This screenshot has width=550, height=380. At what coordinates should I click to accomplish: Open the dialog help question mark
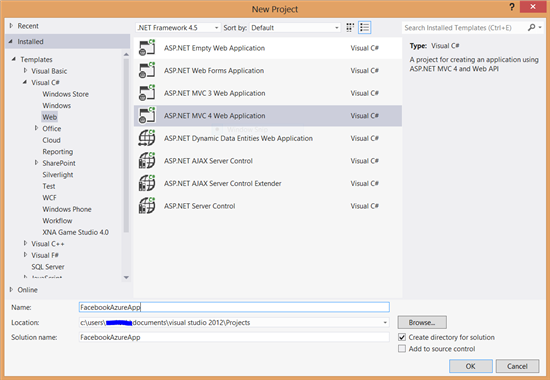click(512, 7)
